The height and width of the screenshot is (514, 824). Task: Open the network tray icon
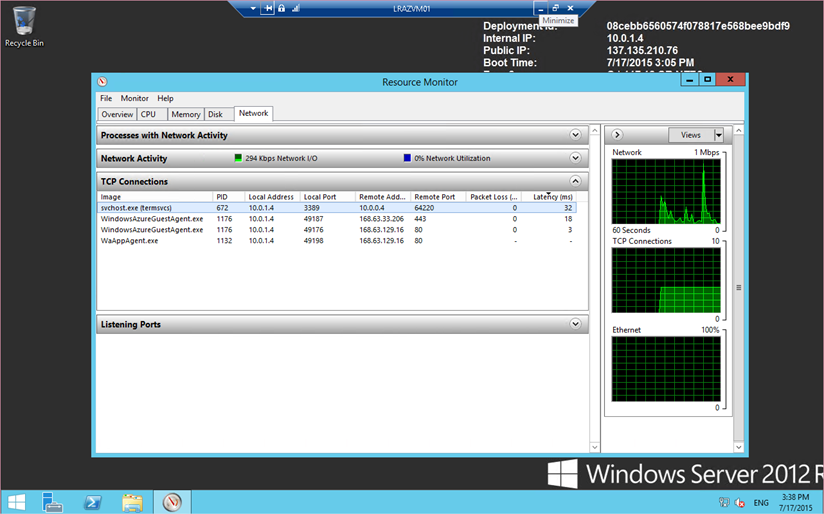coord(724,502)
